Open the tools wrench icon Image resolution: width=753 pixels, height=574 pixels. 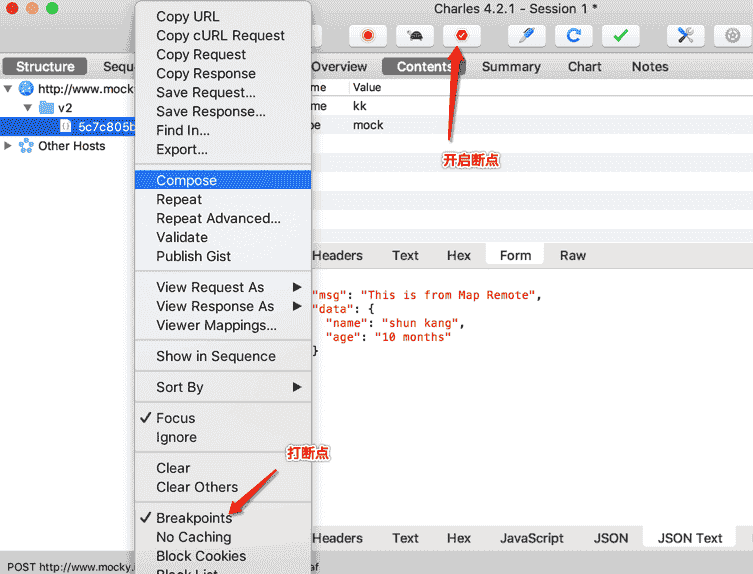pyautogui.click(x=685, y=36)
